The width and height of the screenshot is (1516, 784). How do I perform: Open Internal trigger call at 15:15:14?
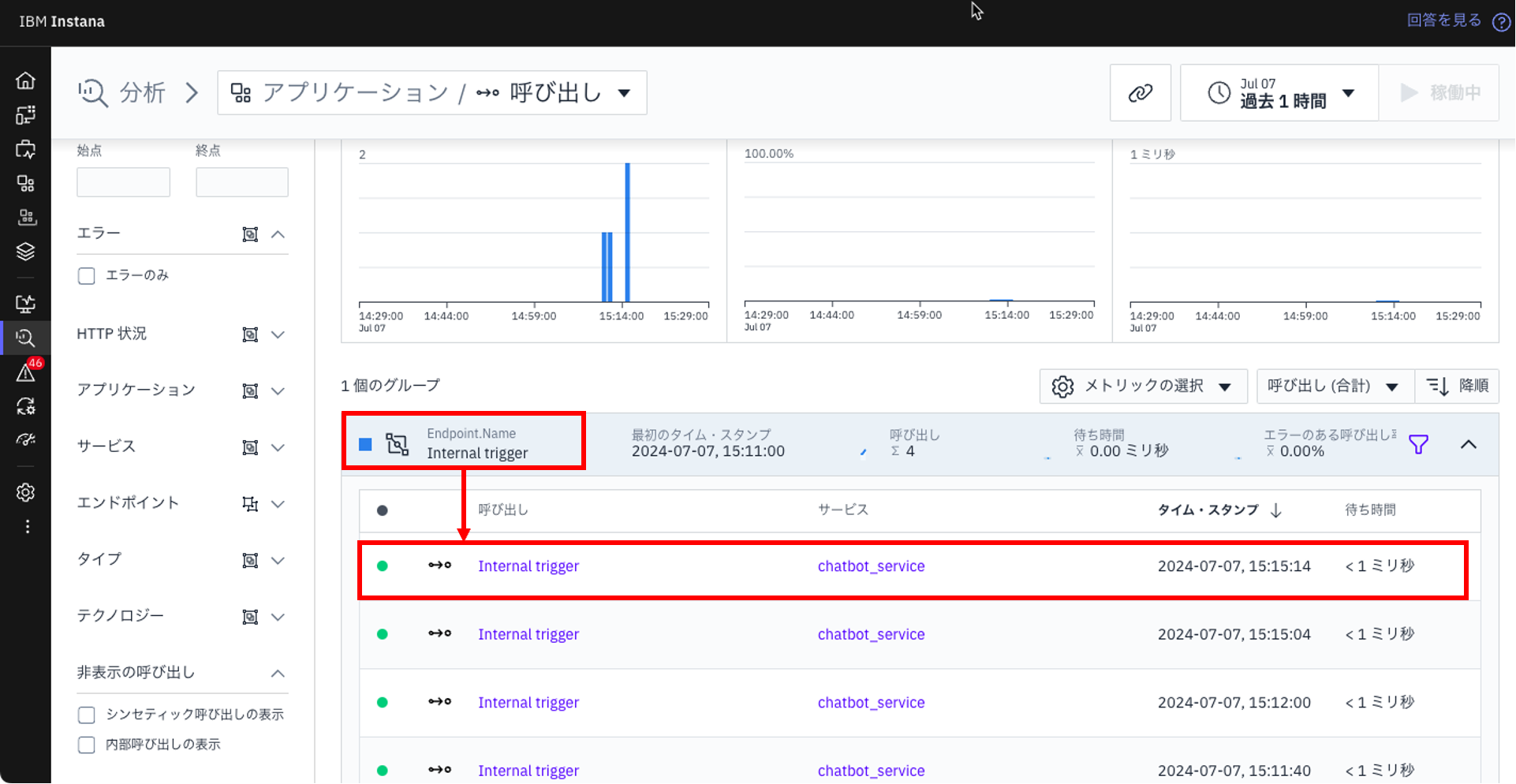528,566
